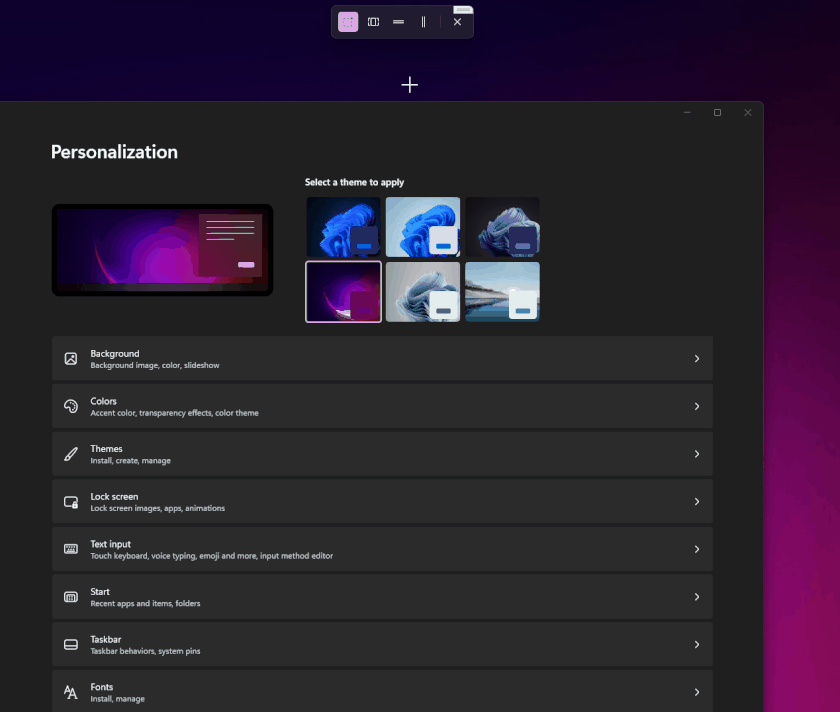Screen dimensions: 840x712
Task: Pick the lake landscape theme
Action: click(x=502, y=292)
